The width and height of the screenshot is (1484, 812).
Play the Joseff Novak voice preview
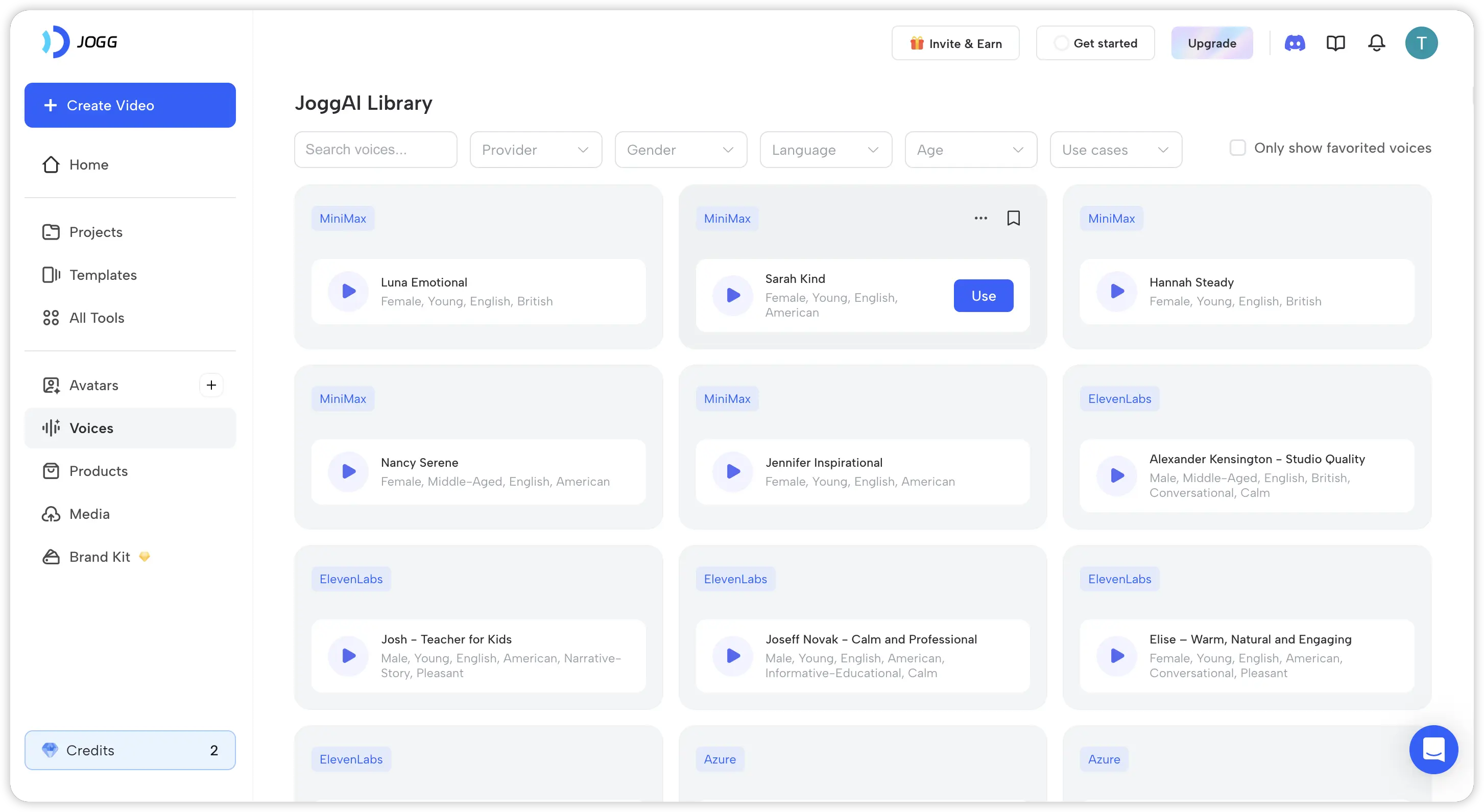tap(733, 656)
